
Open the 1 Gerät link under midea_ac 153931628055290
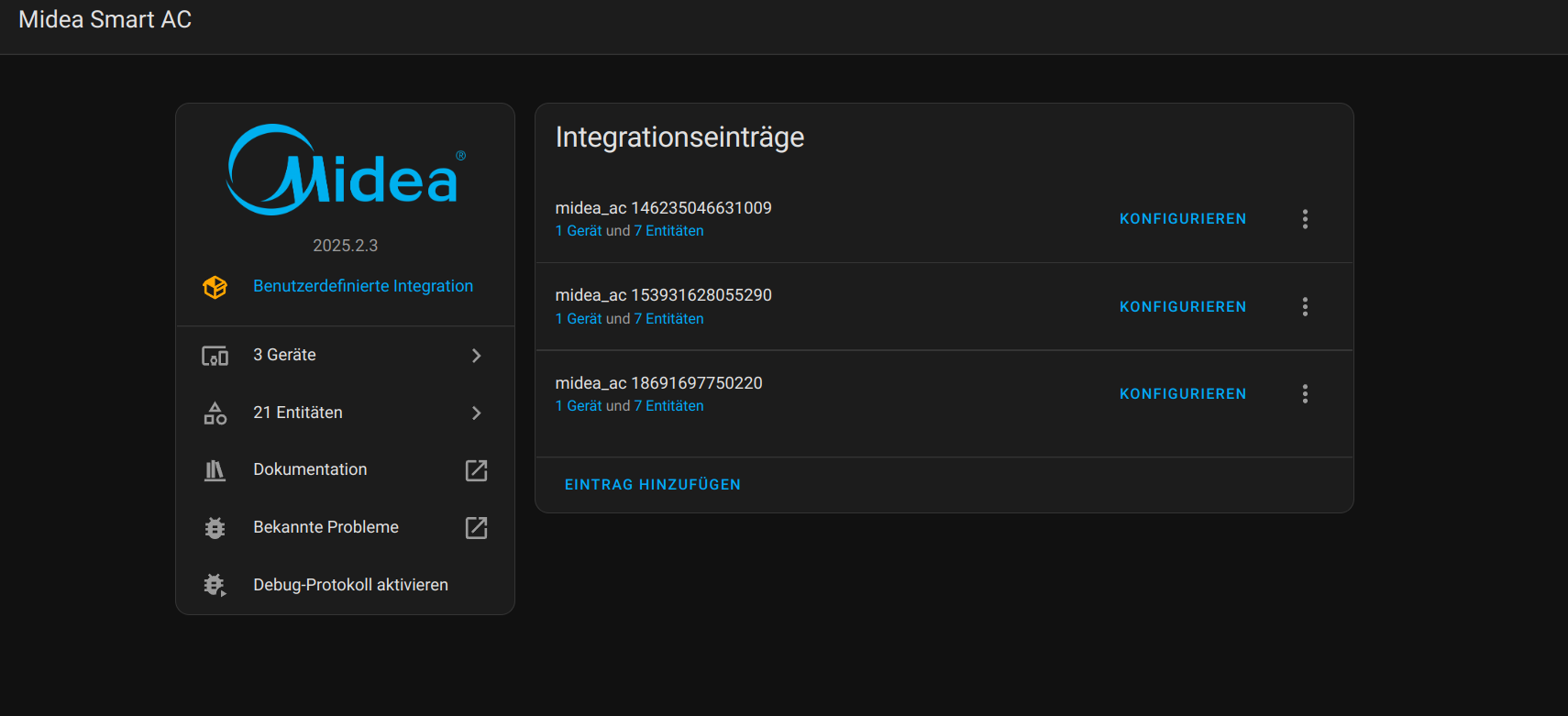coord(579,319)
